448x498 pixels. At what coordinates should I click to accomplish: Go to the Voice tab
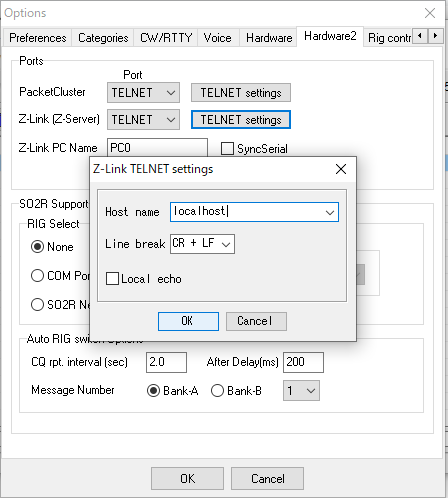coord(218,38)
